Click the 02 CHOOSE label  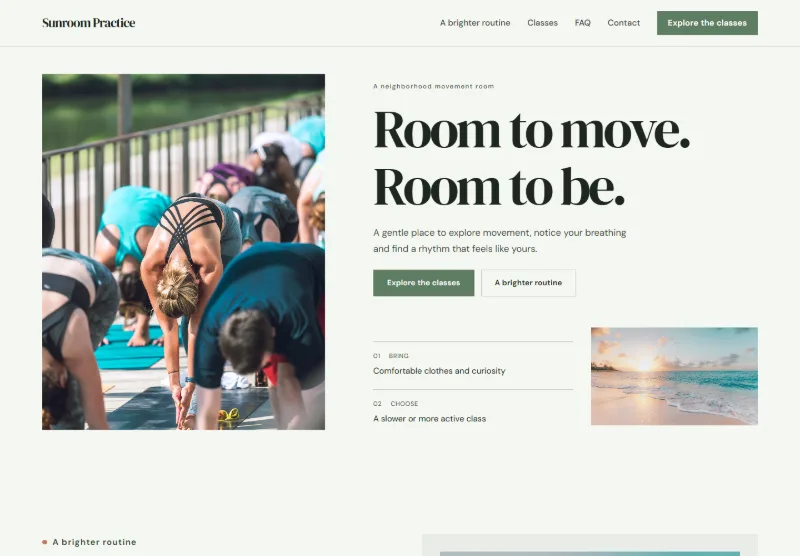point(395,403)
